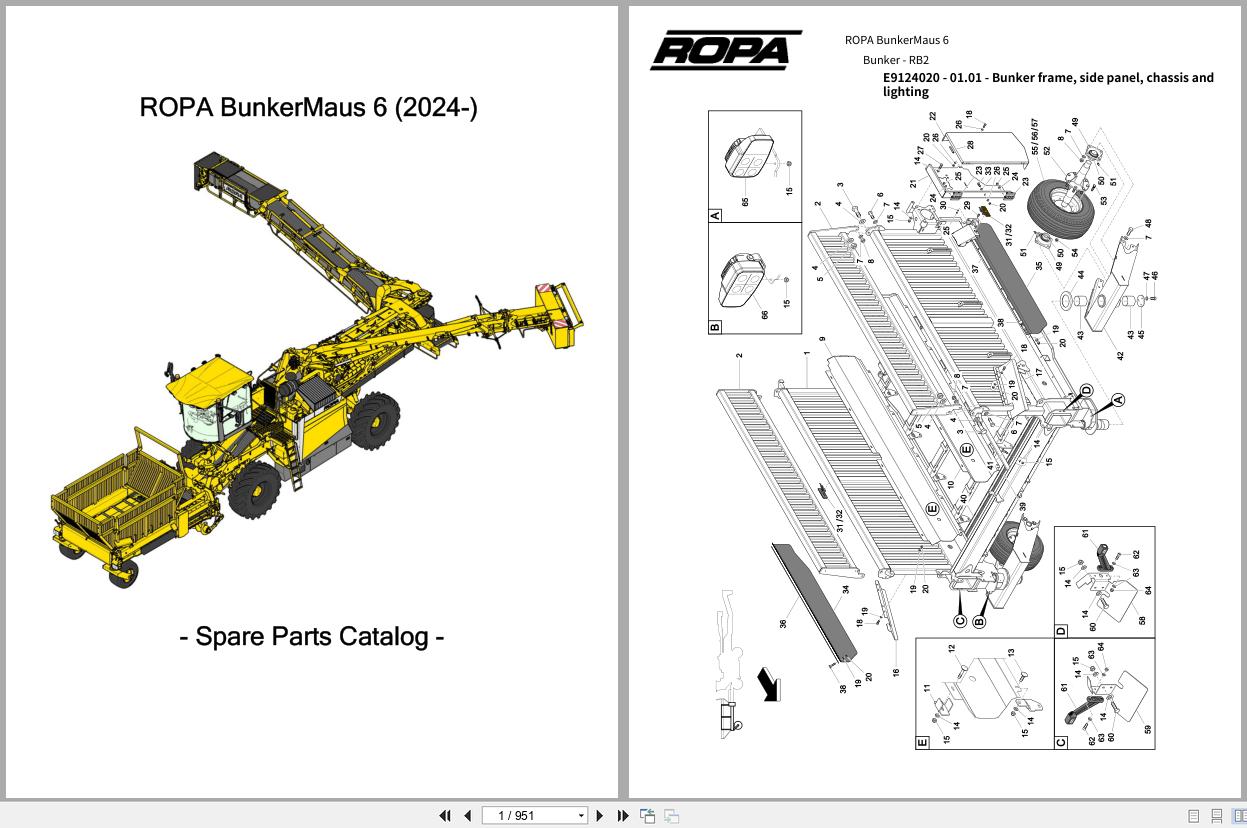
Task: Click the 'ROPA BunkerMaus 6' header line on the parts page
Action: 897,40
